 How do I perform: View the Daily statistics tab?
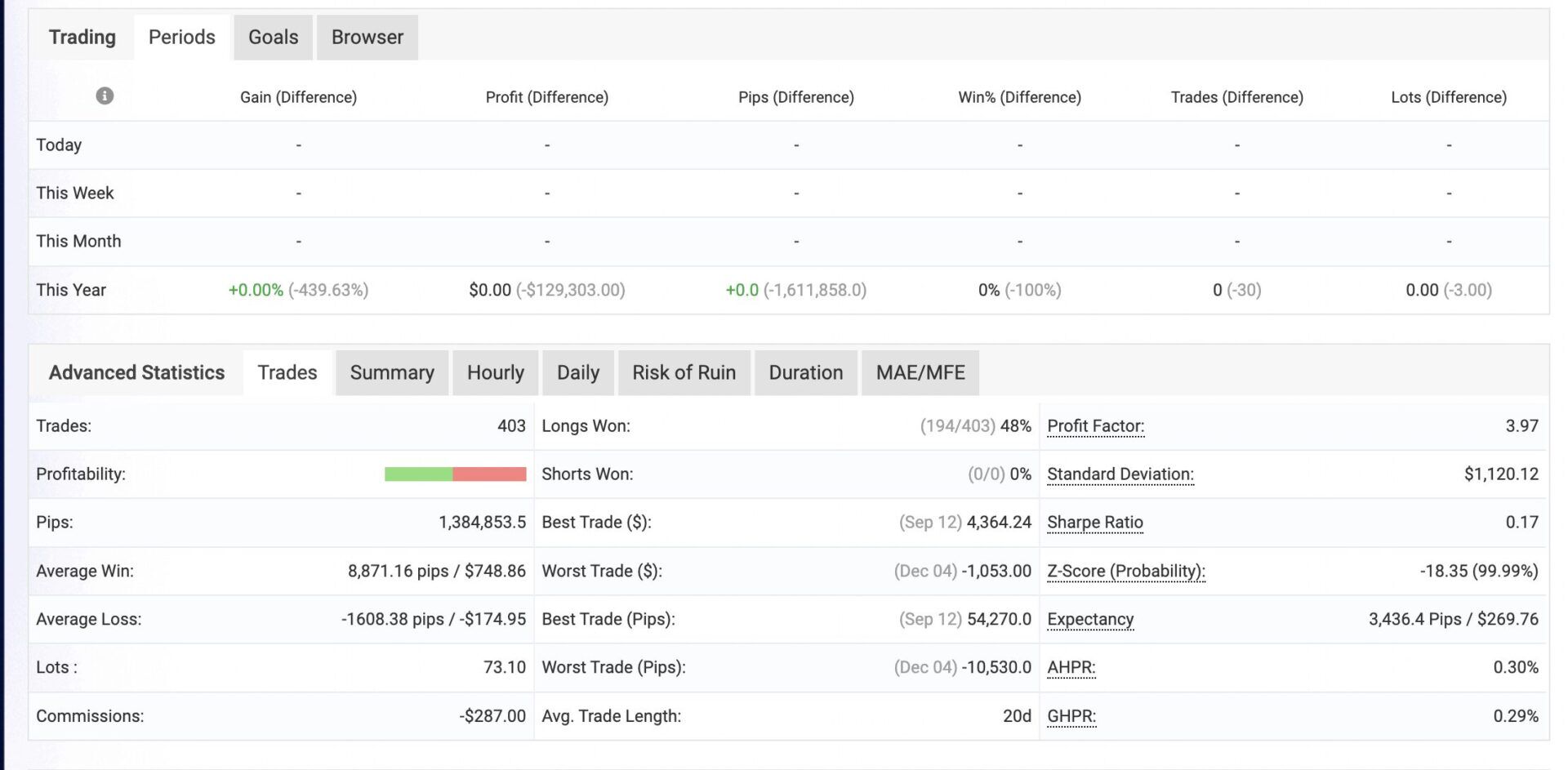[577, 372]
